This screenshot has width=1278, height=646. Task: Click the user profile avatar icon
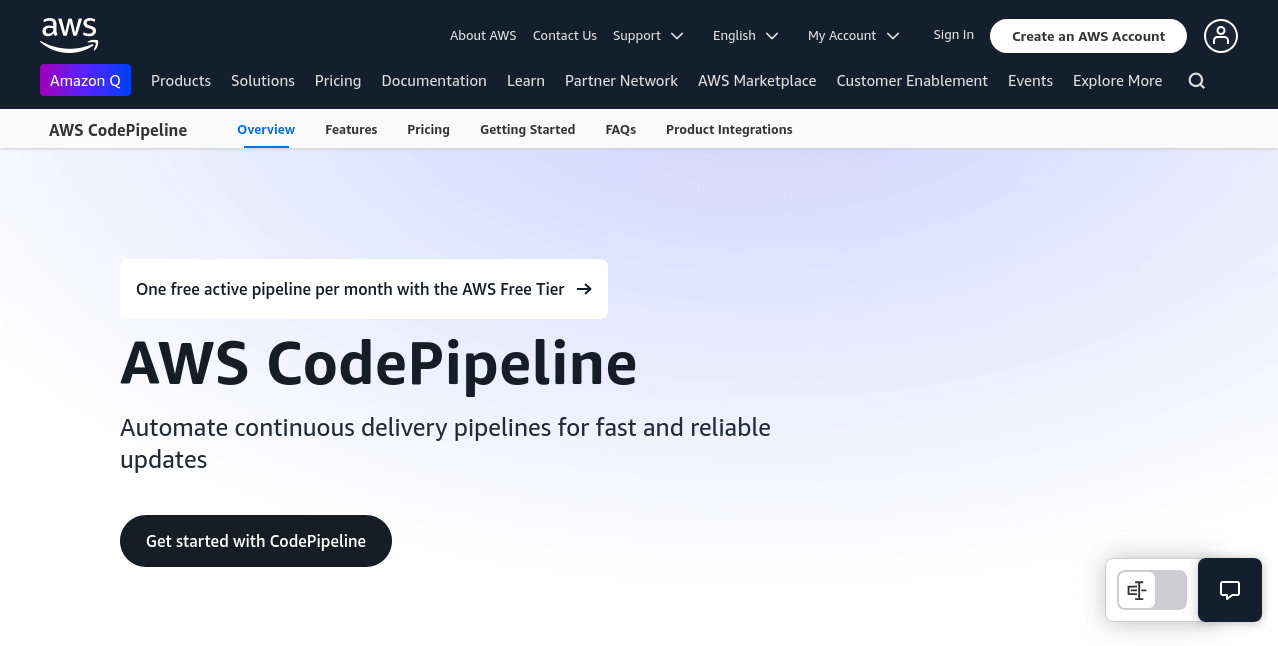click(x=1220, y=36)
